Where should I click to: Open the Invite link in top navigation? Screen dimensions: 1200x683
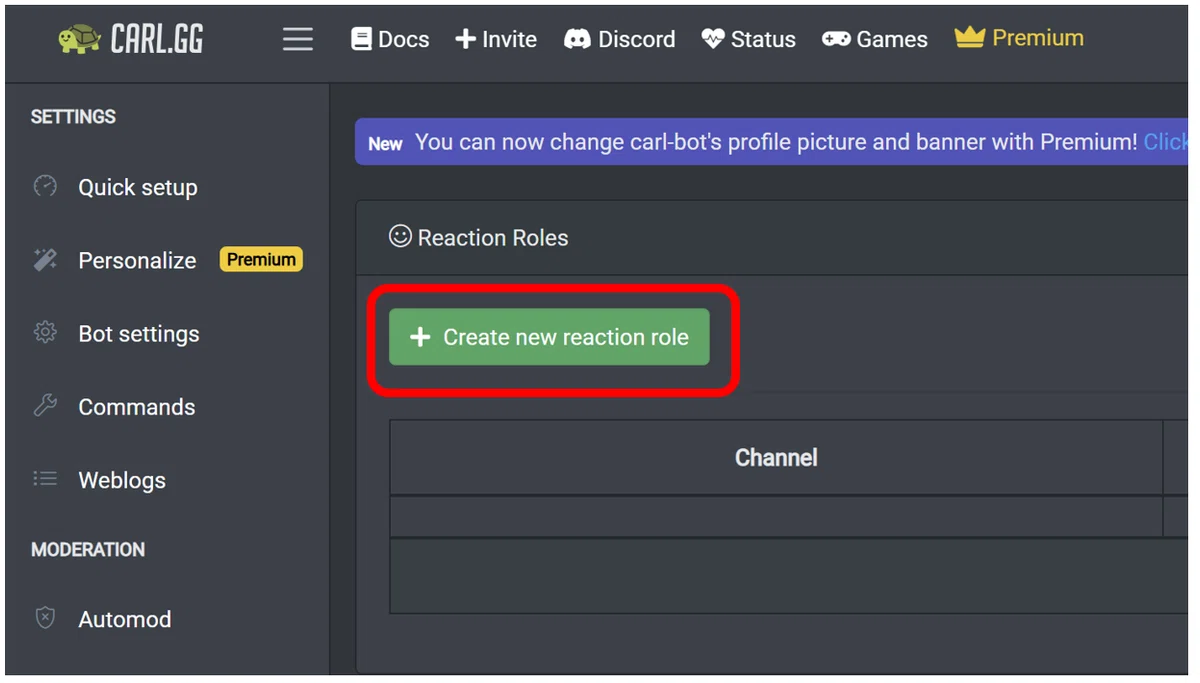click(x=496, y=39)
